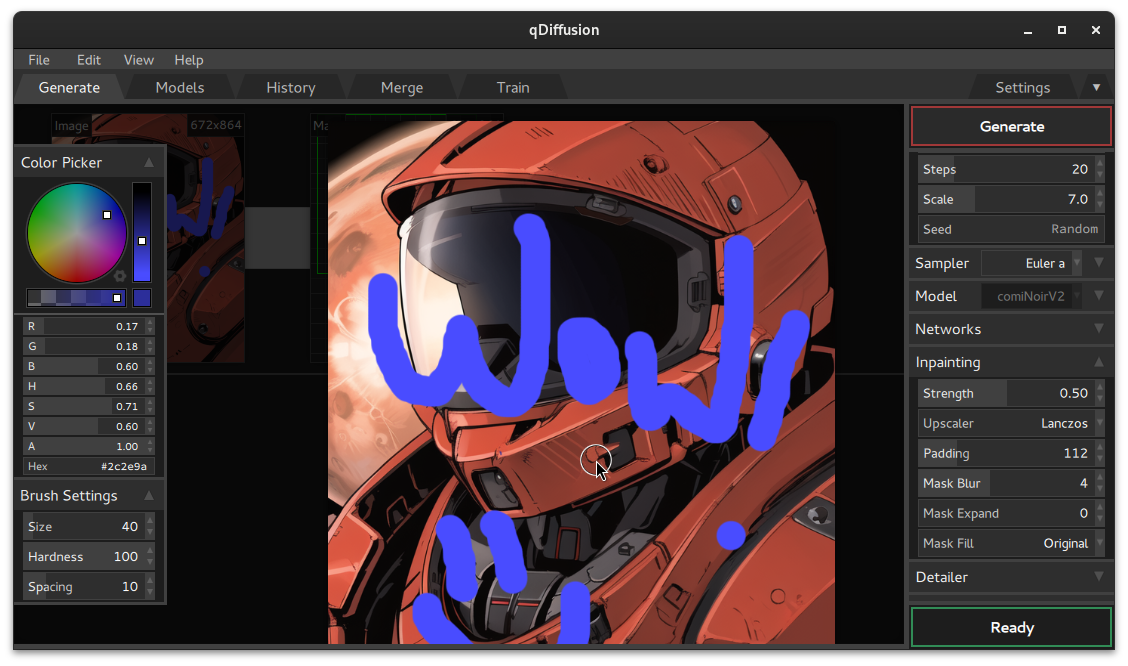Expand the Networks section
The height and width of the screenshot is (666, 1128).
tap(1099, 329)
